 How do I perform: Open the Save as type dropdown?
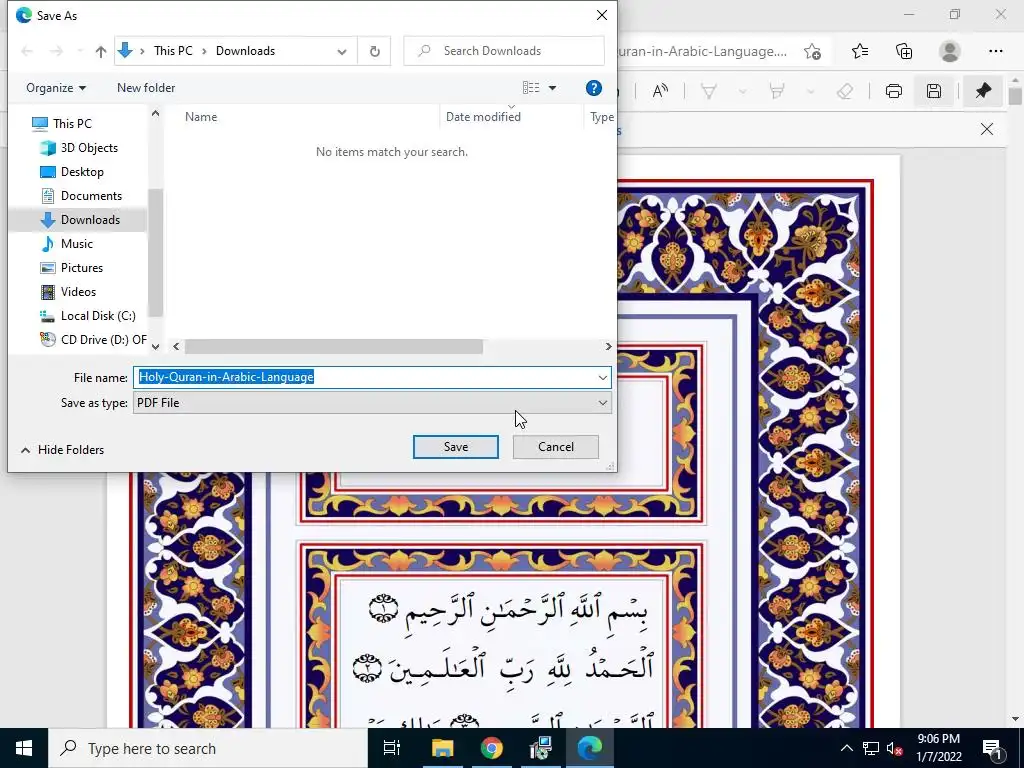(x=372, y=403)
